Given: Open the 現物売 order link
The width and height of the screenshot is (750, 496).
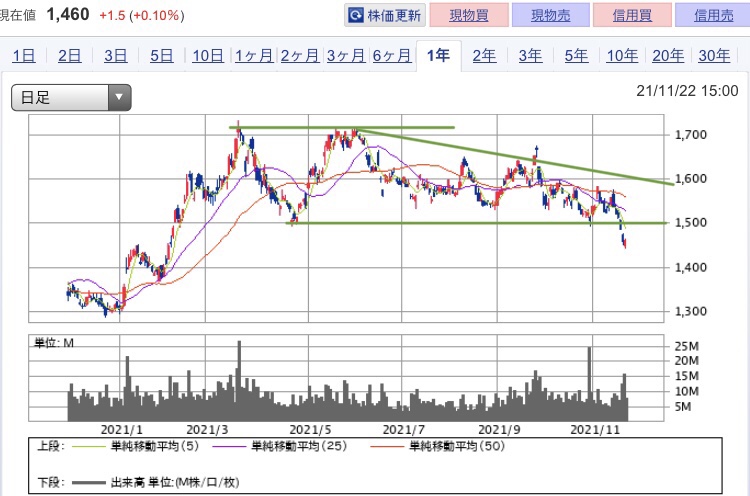Looking at the screenshot, I should pyautogui.click(x=551, y=15).
